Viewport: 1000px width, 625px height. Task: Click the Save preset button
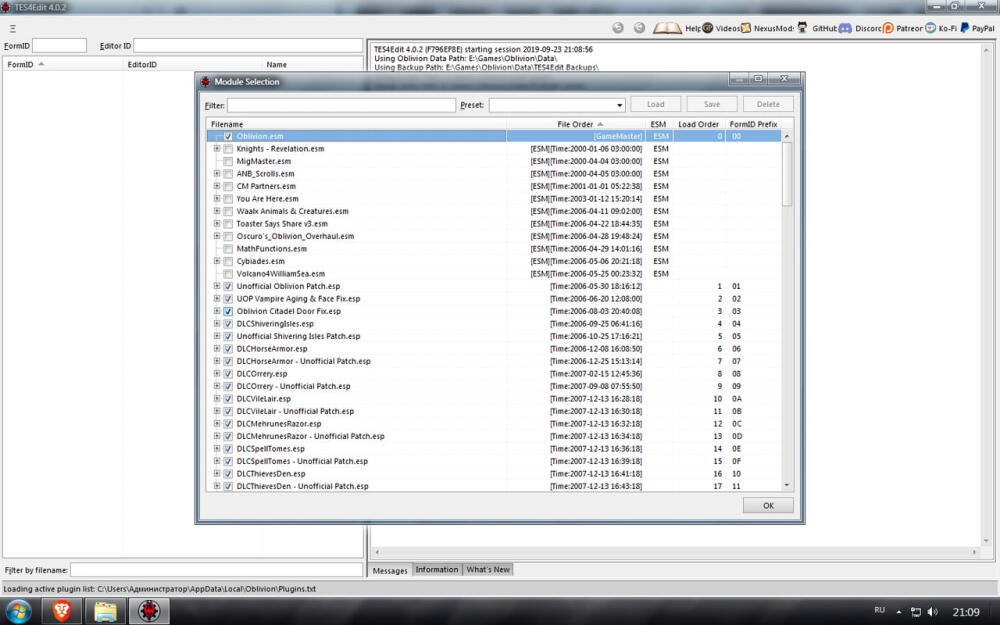(712, 104)
